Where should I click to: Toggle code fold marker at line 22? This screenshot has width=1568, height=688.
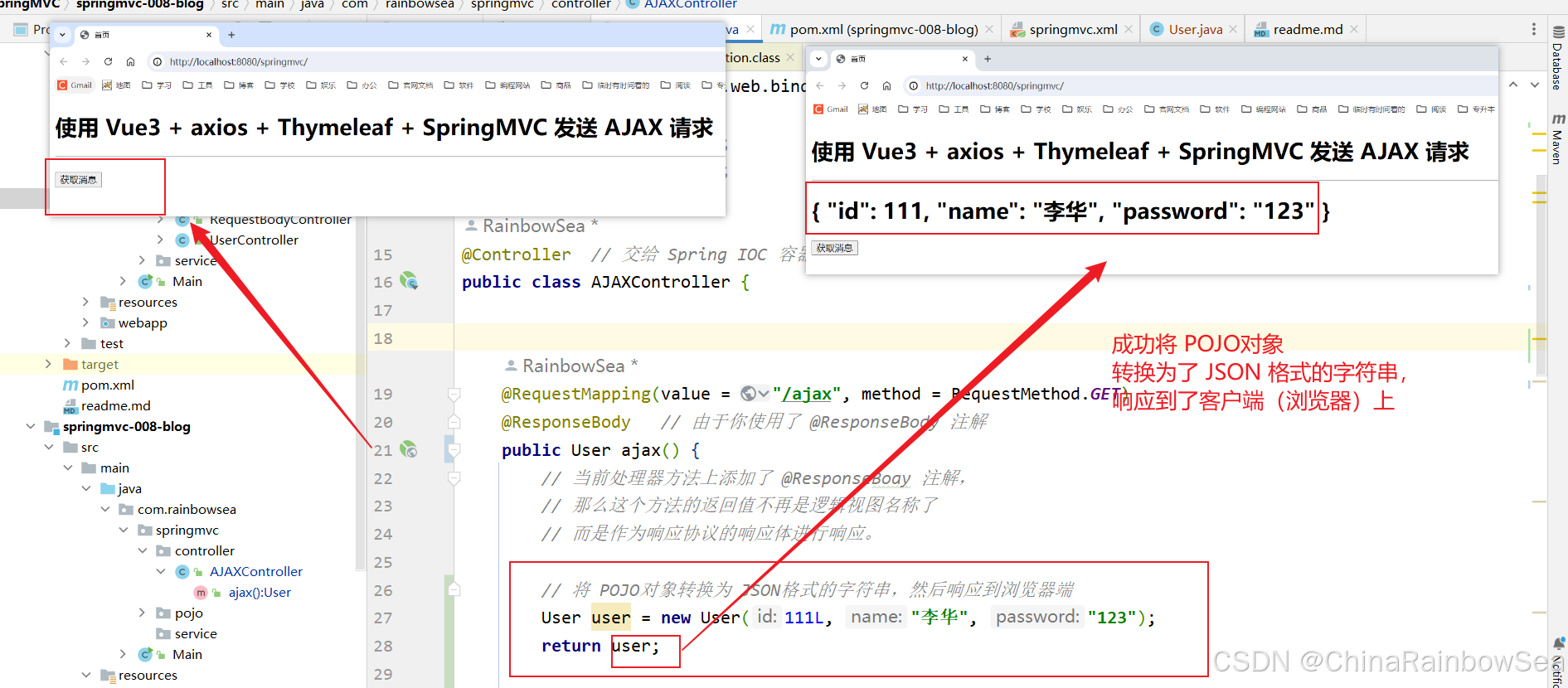[x=454, y=478]
